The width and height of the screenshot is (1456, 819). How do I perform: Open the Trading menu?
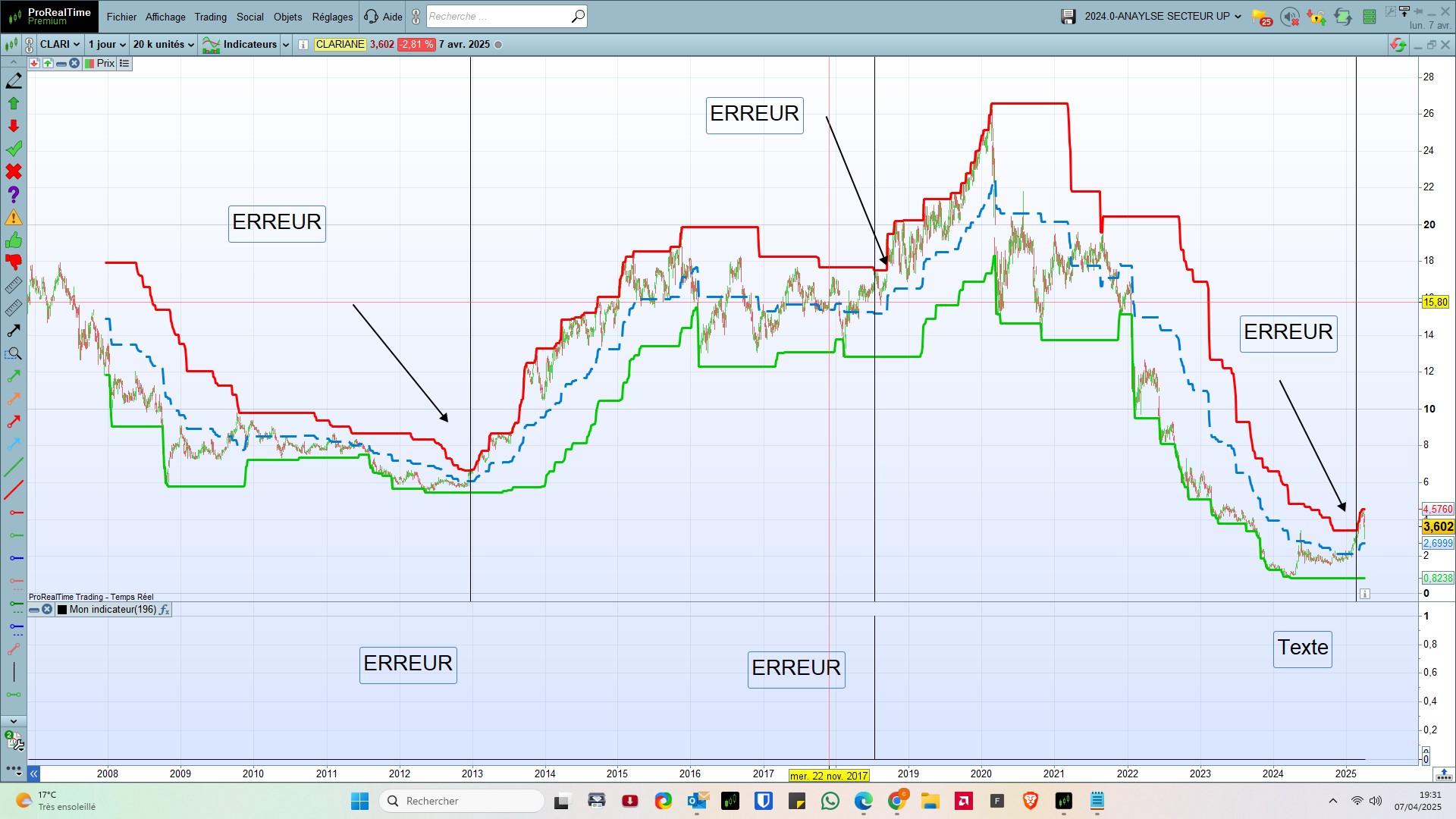210,17
